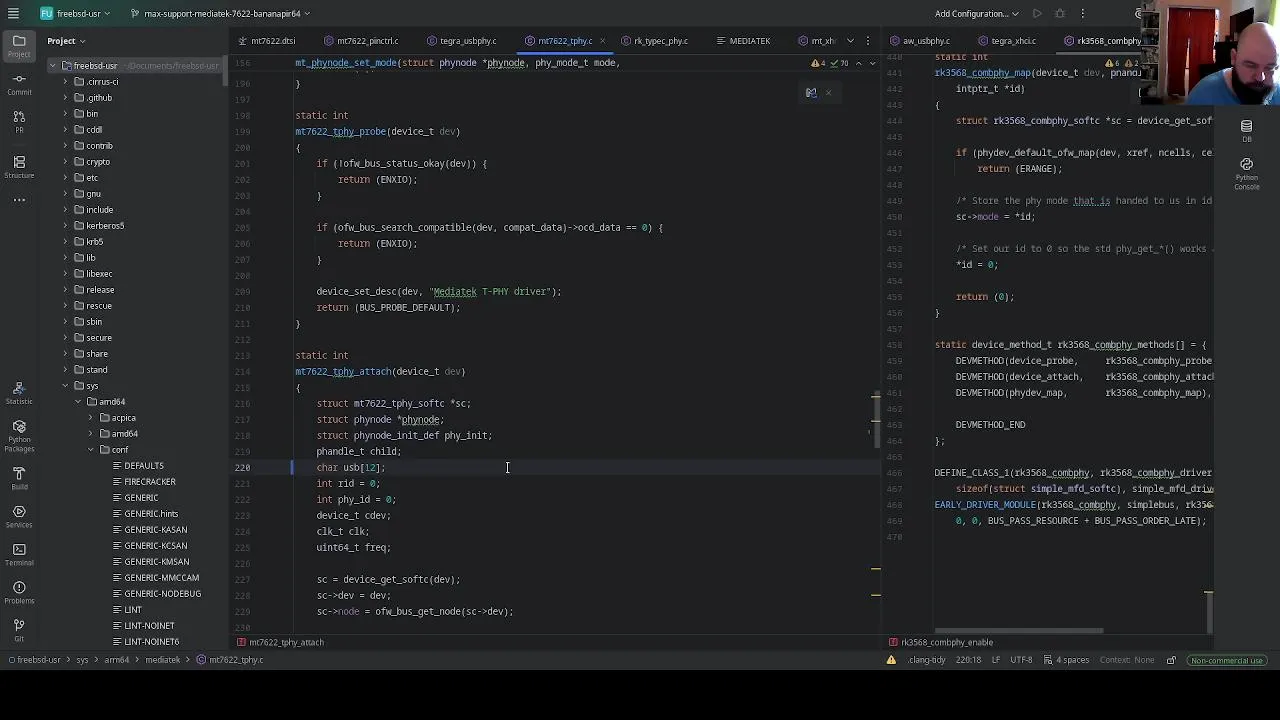1280x720 pixels.
Task: Show more tool windows ellipsis
Action: coord(19,200)
